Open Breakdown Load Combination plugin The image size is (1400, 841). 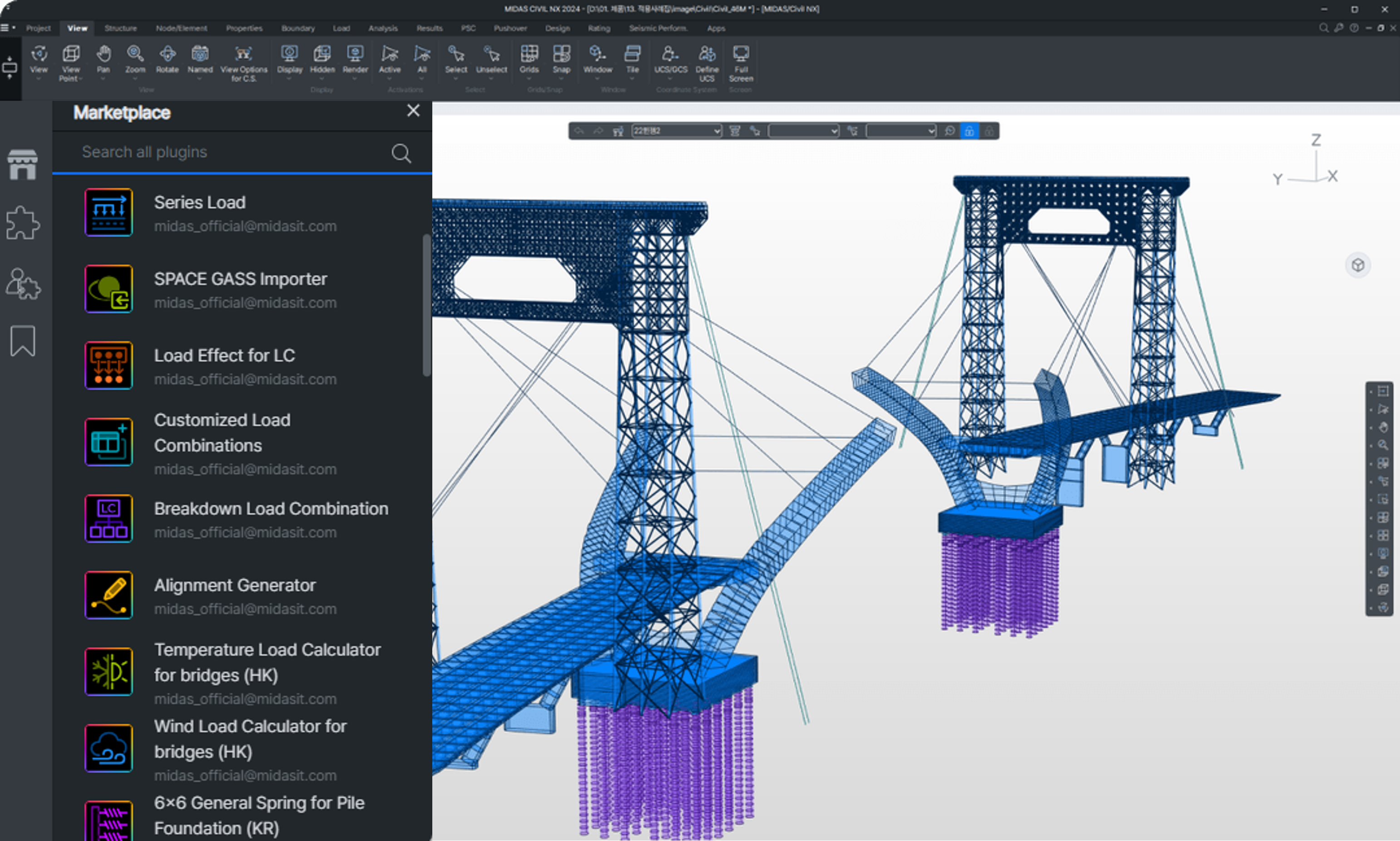point(242,519)
